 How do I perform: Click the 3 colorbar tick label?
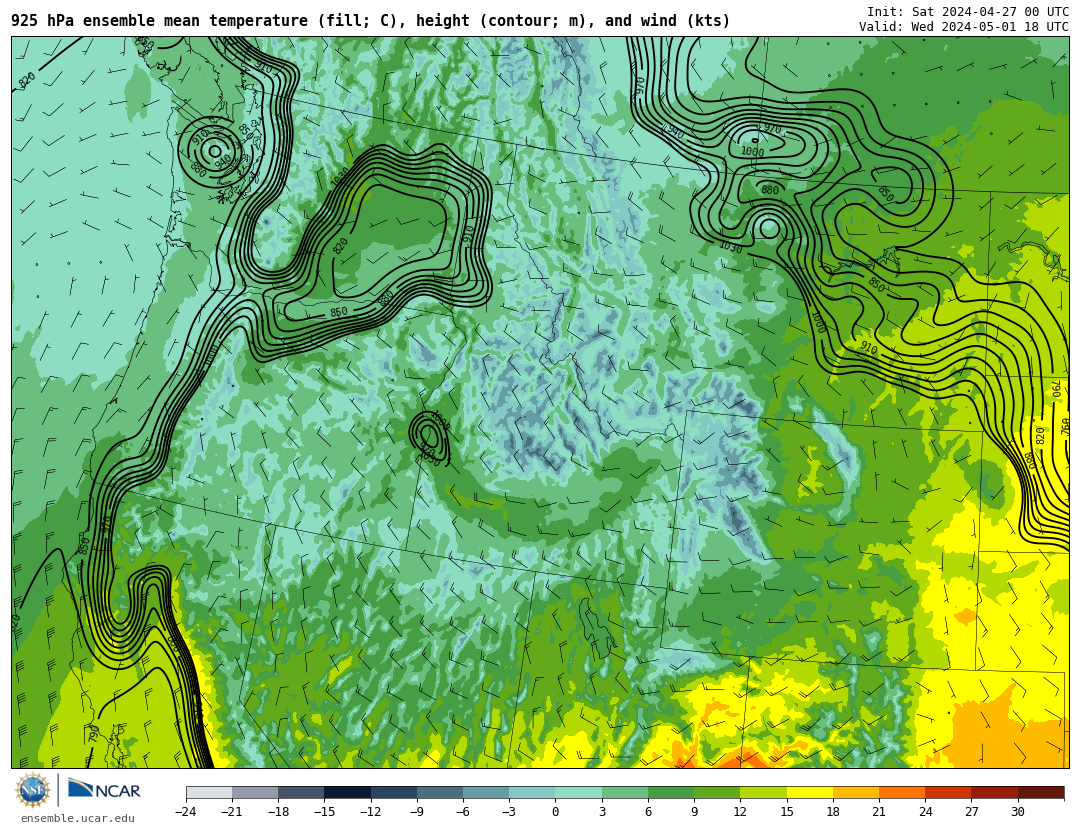602,812
